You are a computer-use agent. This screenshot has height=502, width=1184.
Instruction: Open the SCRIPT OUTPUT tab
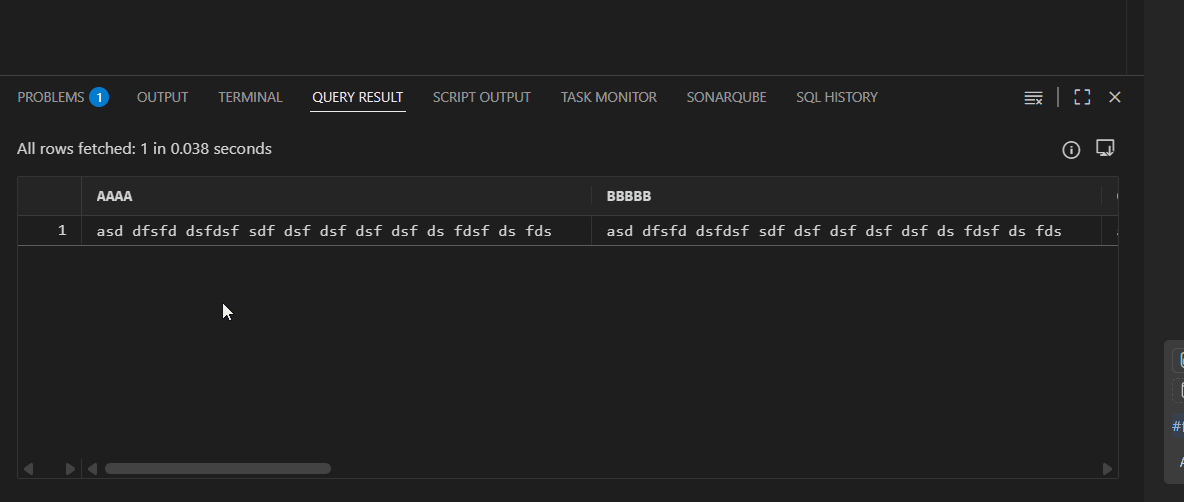coord(481,97)
